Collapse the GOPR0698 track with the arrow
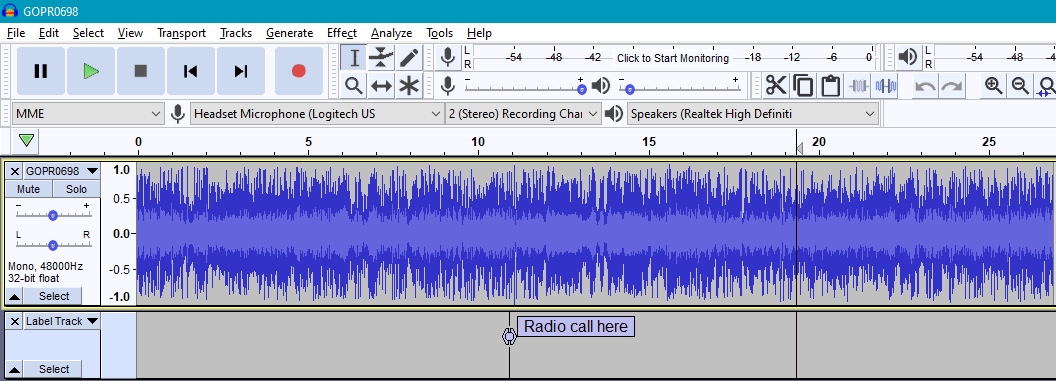The image size is (1056, 381). (15, 296)
